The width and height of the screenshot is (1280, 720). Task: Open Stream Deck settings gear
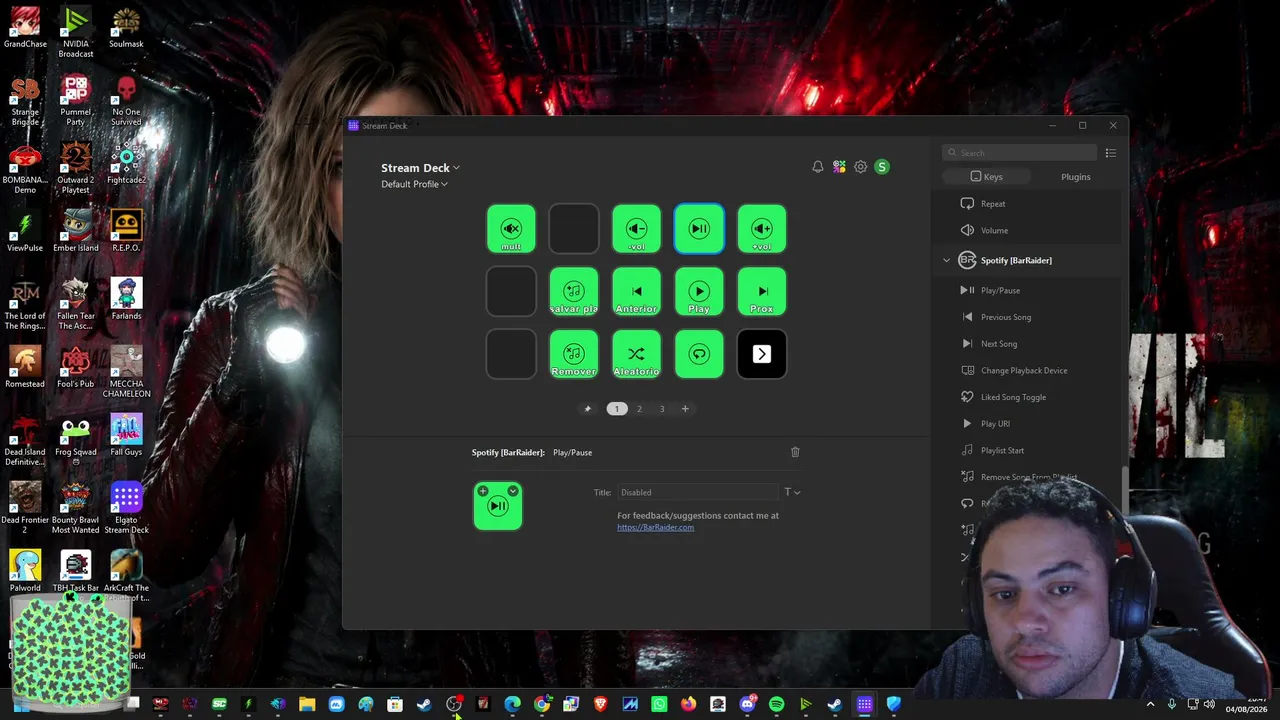[x=860, y=167]
